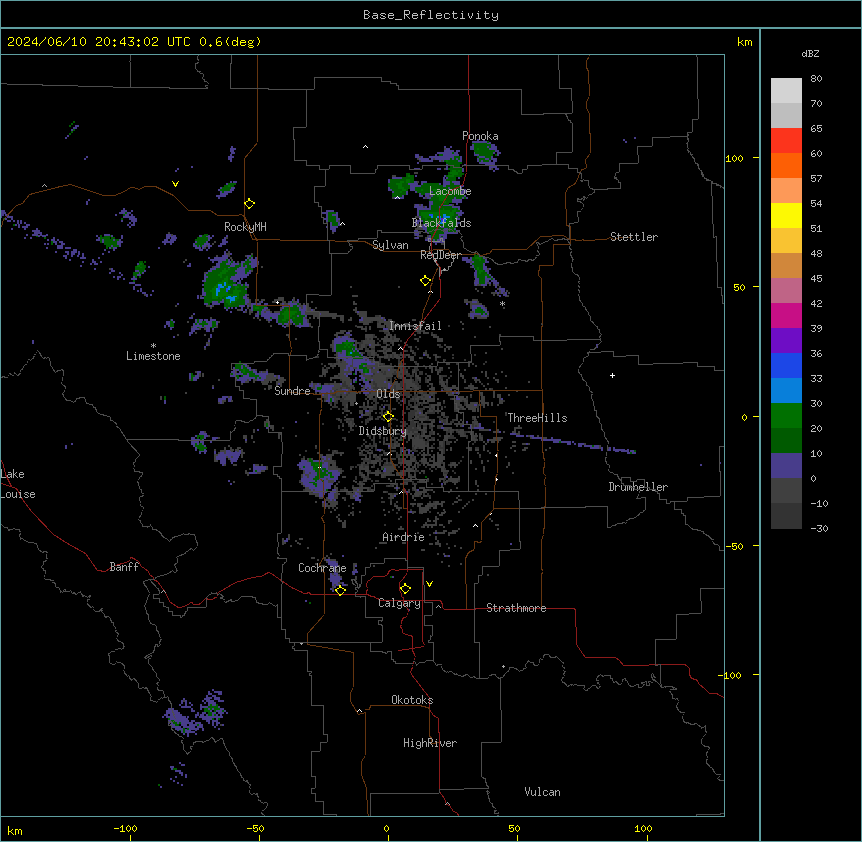The image size is (862, 842).
Task: Click the Cochrane label
Action: pos(322,568)
